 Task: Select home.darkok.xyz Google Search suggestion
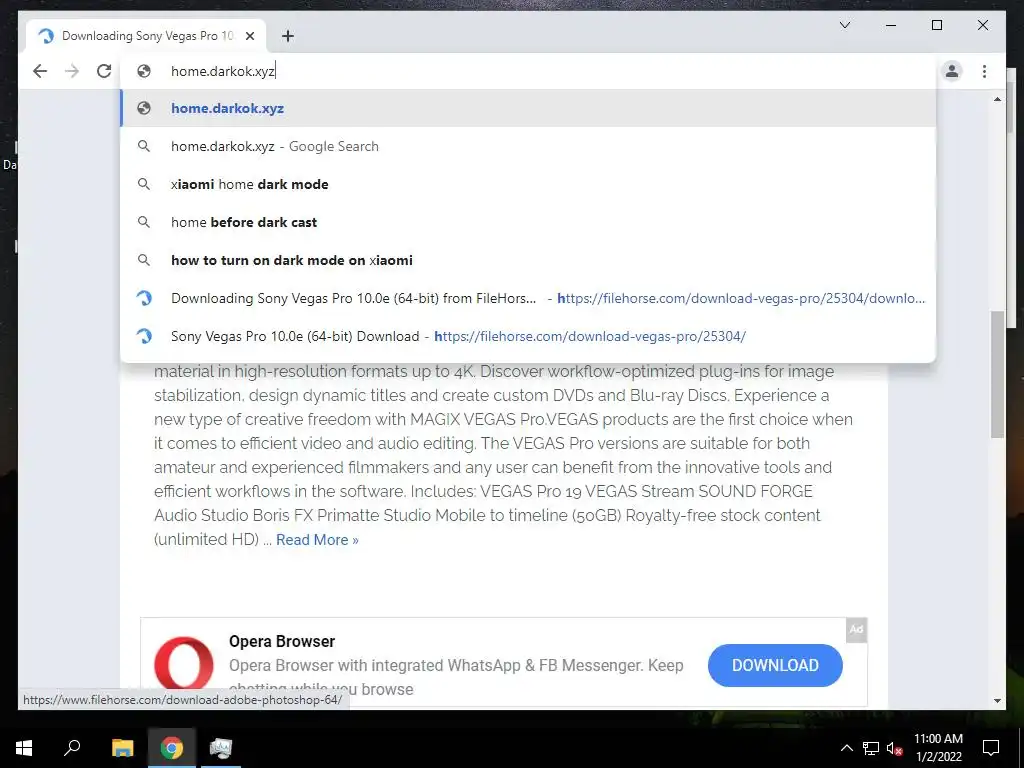point(528,146)
